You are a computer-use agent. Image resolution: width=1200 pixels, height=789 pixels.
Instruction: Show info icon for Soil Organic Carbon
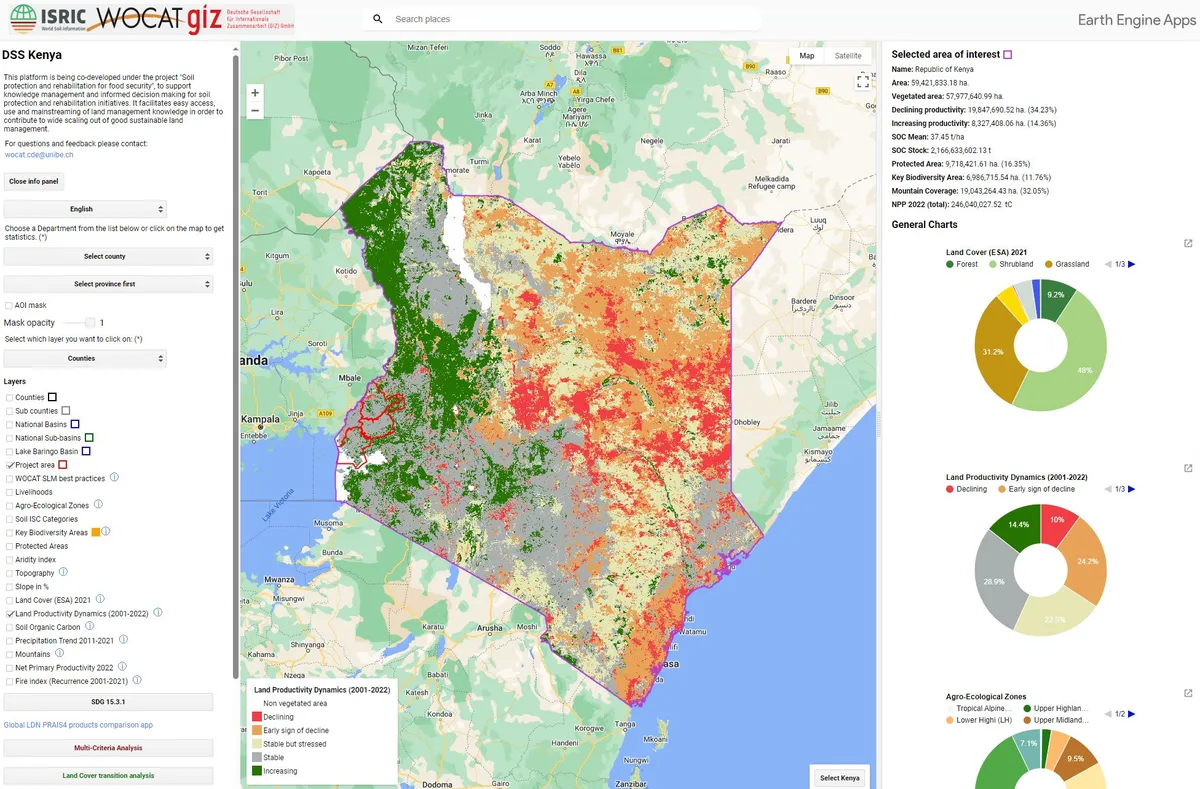(90, 627)
